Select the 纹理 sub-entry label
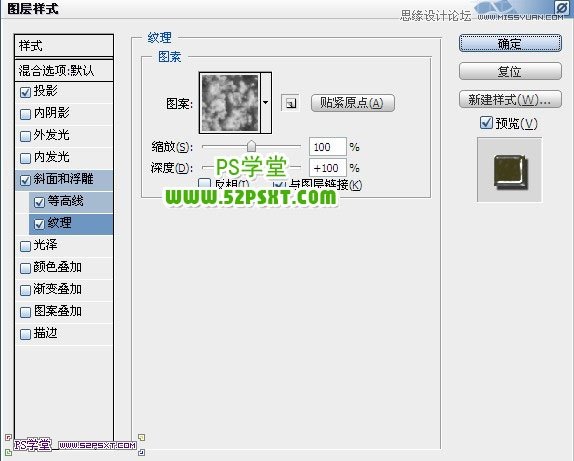Viewport: 574px width, 461px height. click(x=60, y=223)
